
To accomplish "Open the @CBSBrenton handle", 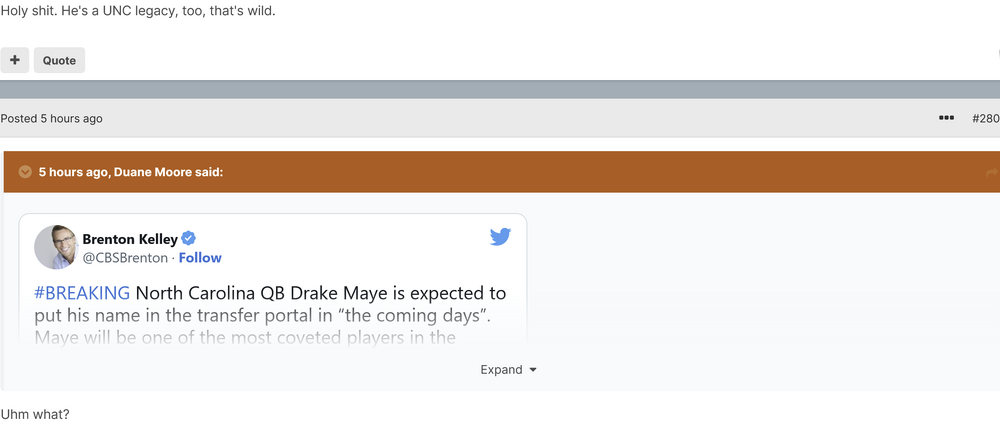I will coord(124,258).
